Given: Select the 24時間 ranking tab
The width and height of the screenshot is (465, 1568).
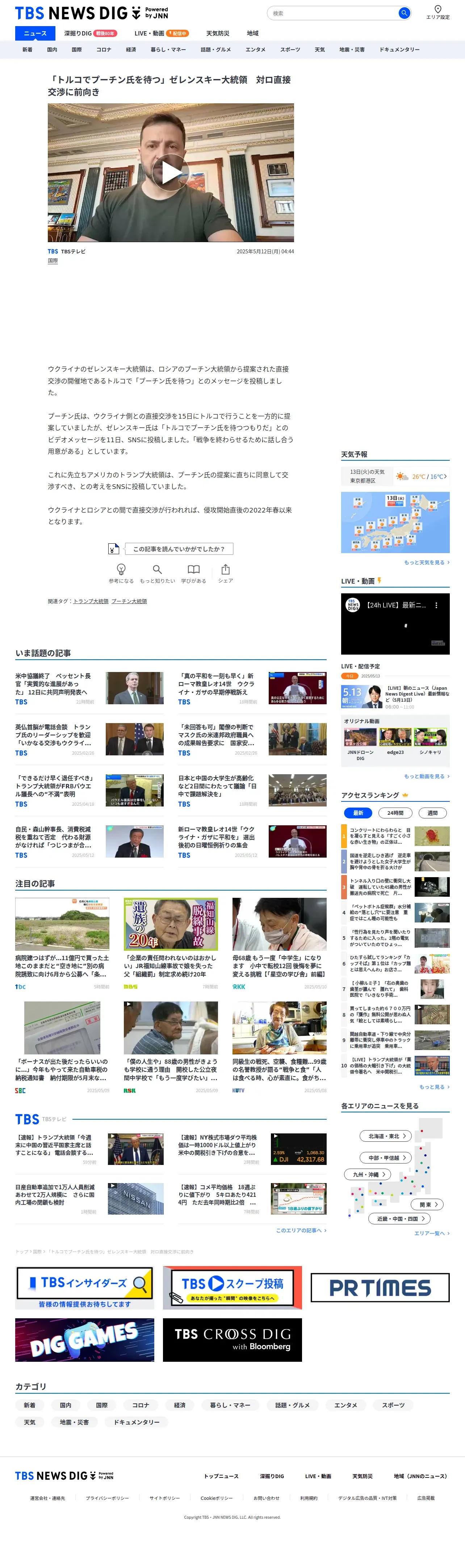Looking at the screenshot, I should click(x=395, y=813).
